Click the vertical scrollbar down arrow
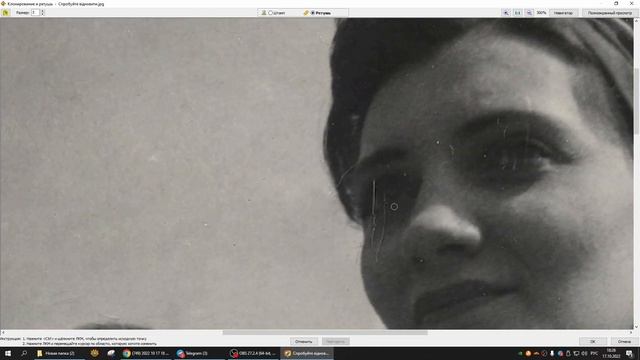This screenshot has height=360, width=640. pyautogui.click(x=636, y=327)
